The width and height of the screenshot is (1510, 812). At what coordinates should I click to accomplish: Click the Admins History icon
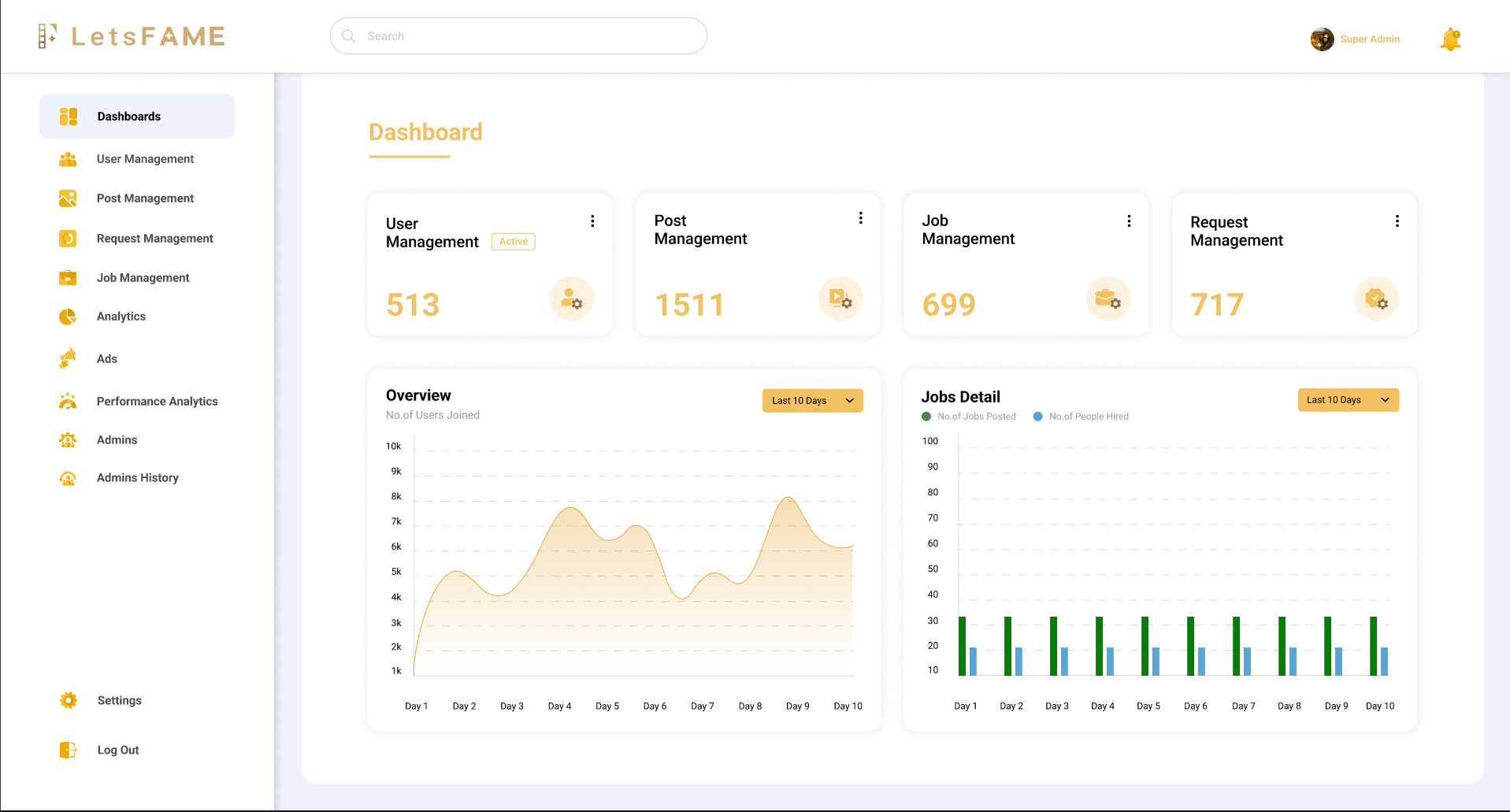tap(68, 478)
